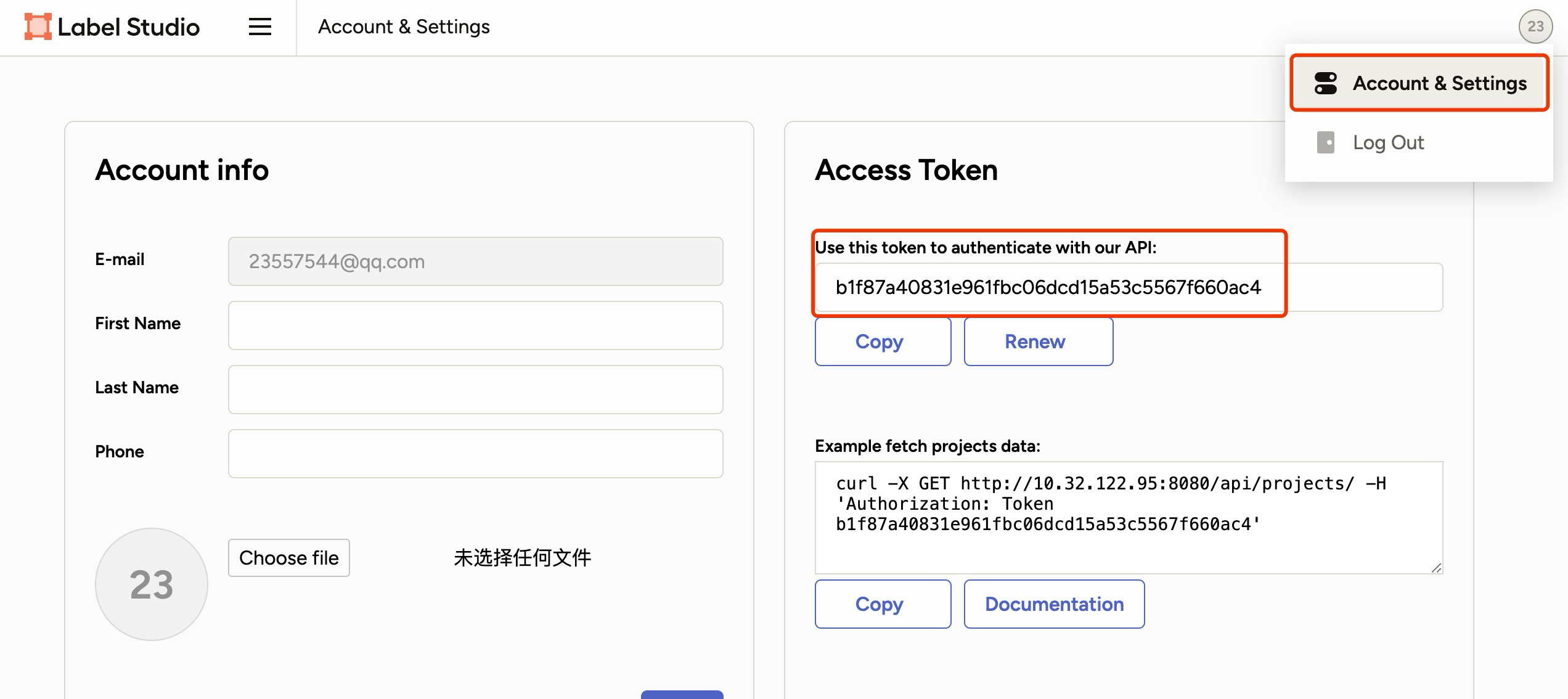The image size is (1568, 699).
Task: Click the user avatar circle in header
Action: point(1535,27)
